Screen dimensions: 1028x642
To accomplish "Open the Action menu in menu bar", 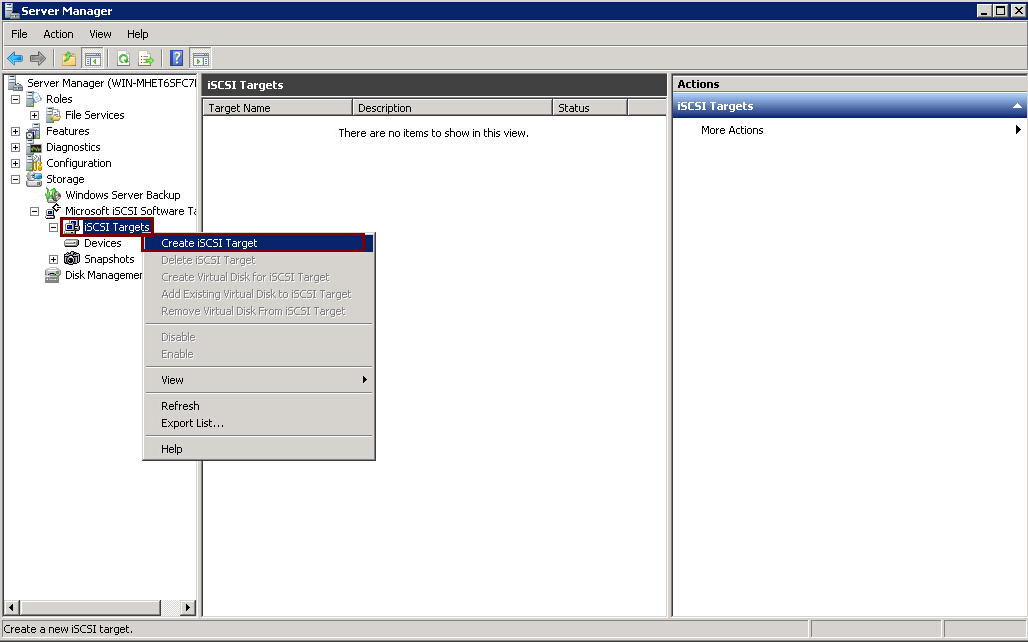I will (58, 34).
